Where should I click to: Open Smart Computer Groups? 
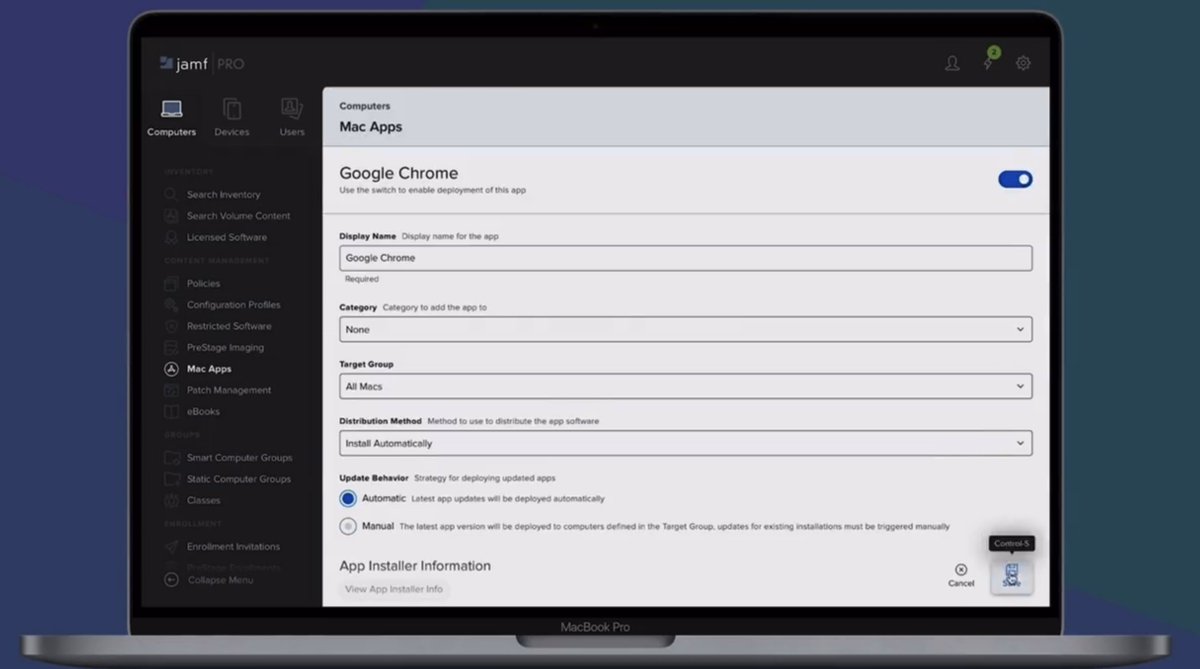click(240, 458)
